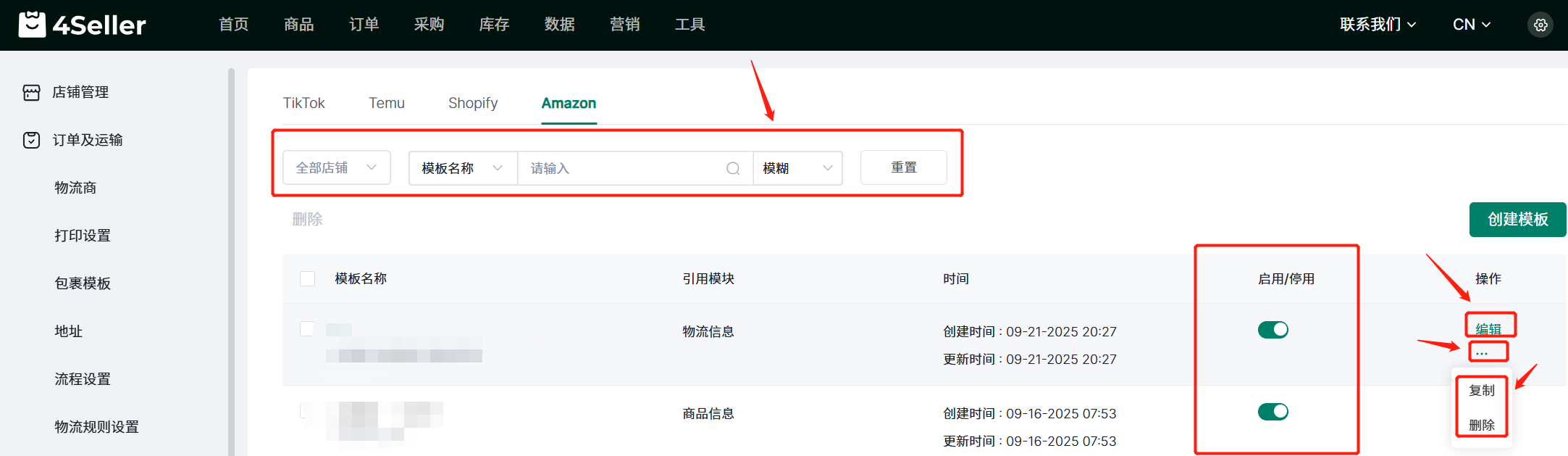Click the search magnifier icon in template field

733,168
